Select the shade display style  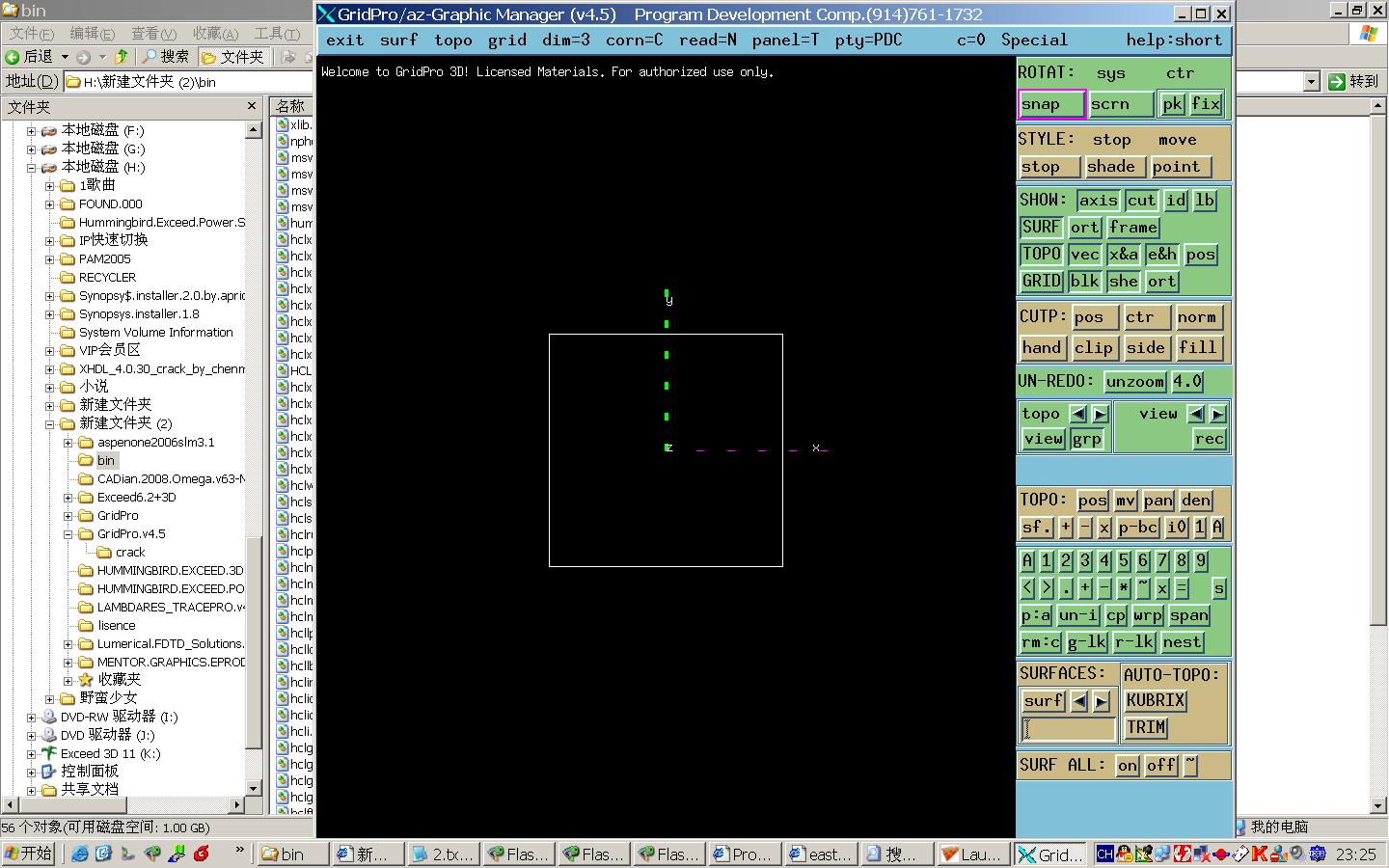(x=1113, y=166)
